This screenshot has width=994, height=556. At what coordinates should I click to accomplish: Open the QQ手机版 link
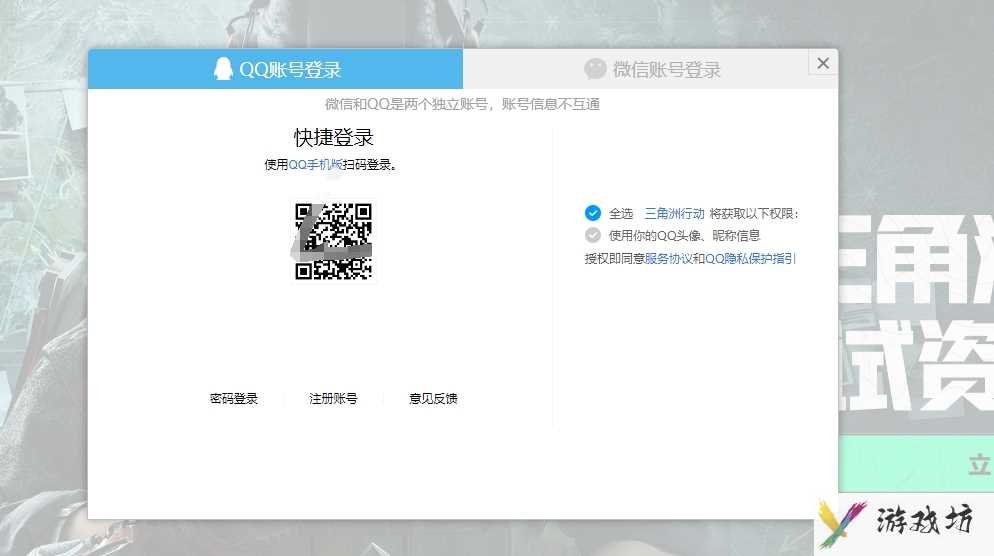(316, 165)
